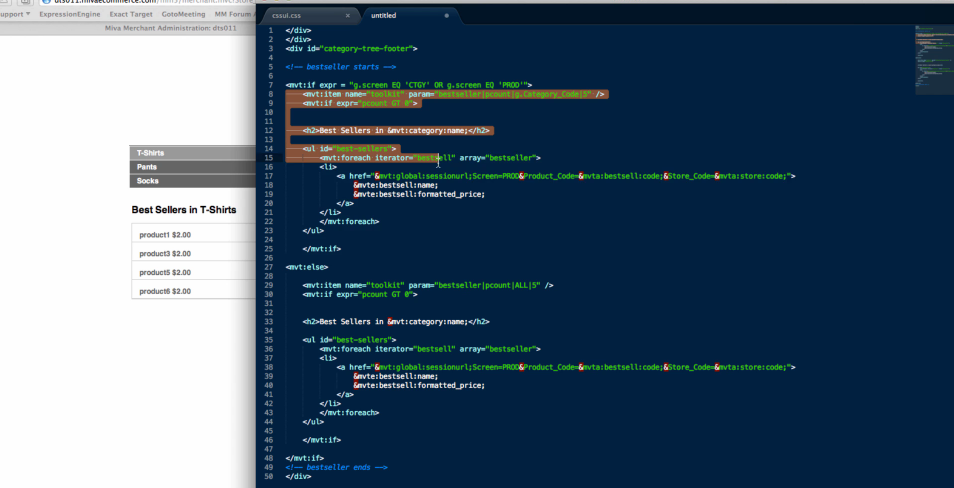
Task: Click the ul id best-sellers line 35
Action: pyautogui.click(x=349, y=340)
